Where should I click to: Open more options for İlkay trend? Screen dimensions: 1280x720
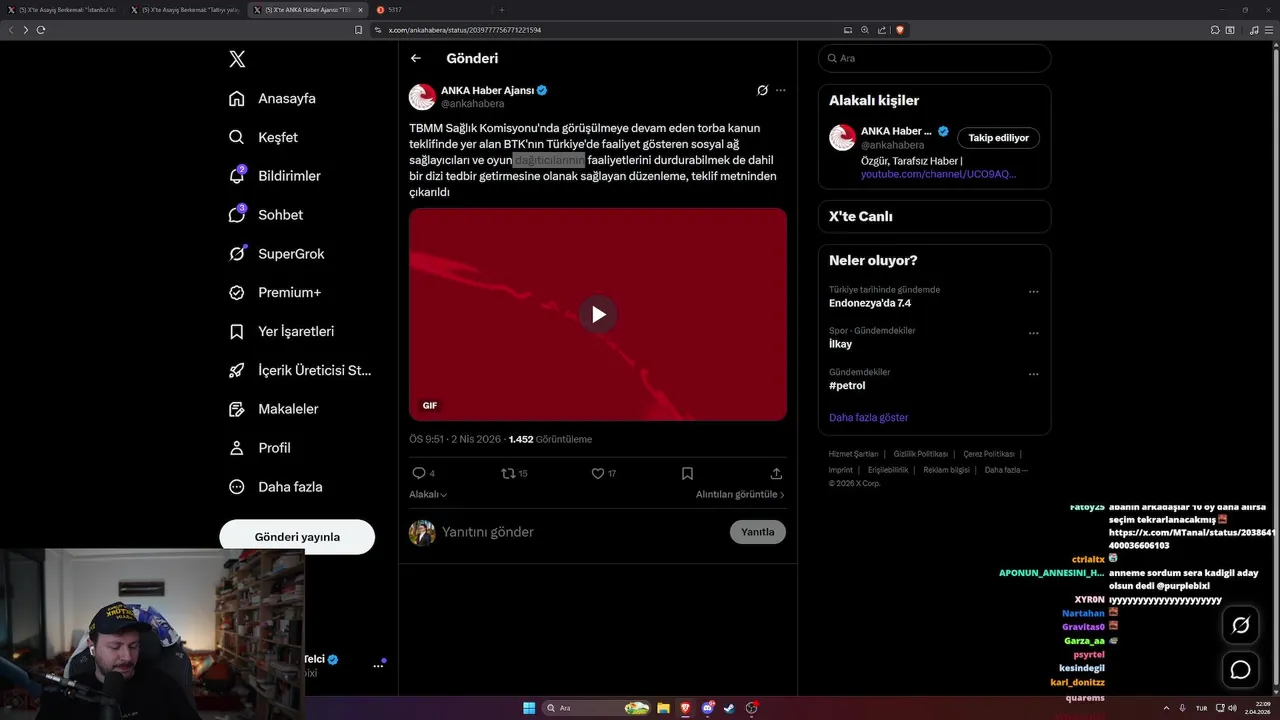(1034, 333)
